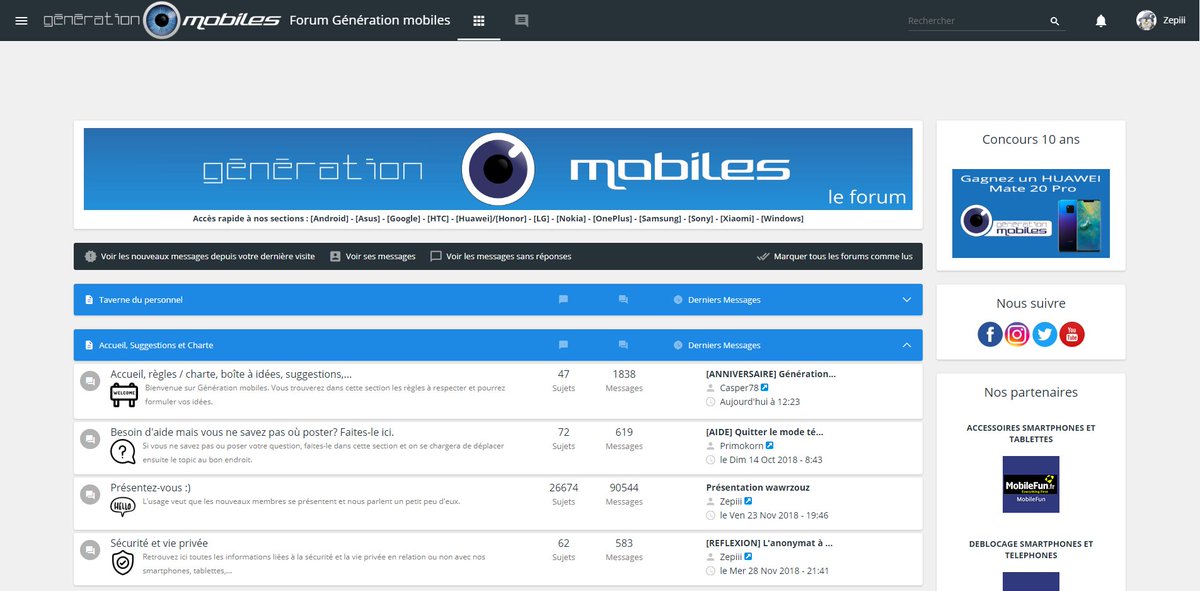The height and width of the screenshot is (591, 1200).
Task: Open the Sécurité et vie privée forum
Action: tap(159, 543)
